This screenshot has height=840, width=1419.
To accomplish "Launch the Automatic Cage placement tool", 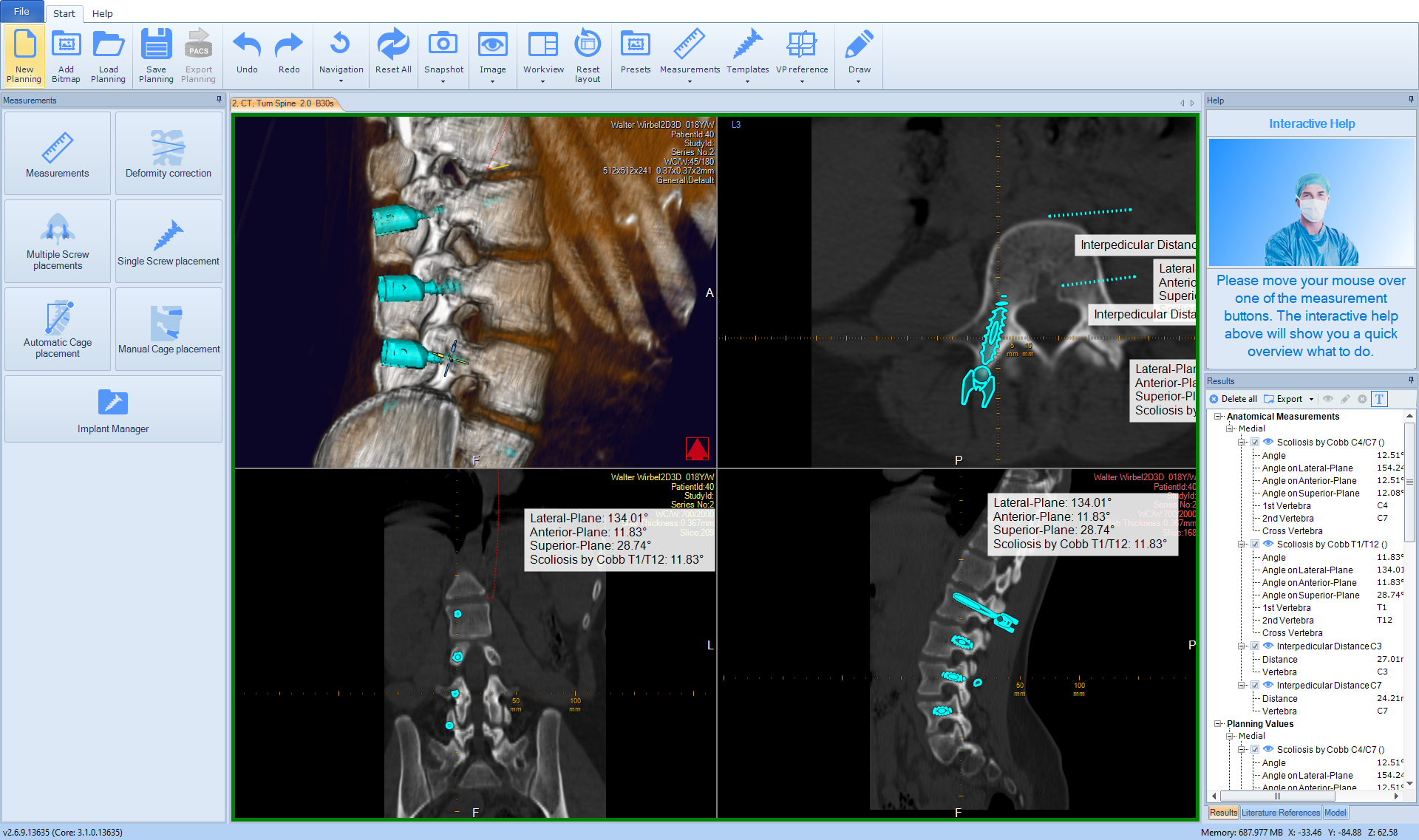I will pyautogui.click(x=57, y=329).
